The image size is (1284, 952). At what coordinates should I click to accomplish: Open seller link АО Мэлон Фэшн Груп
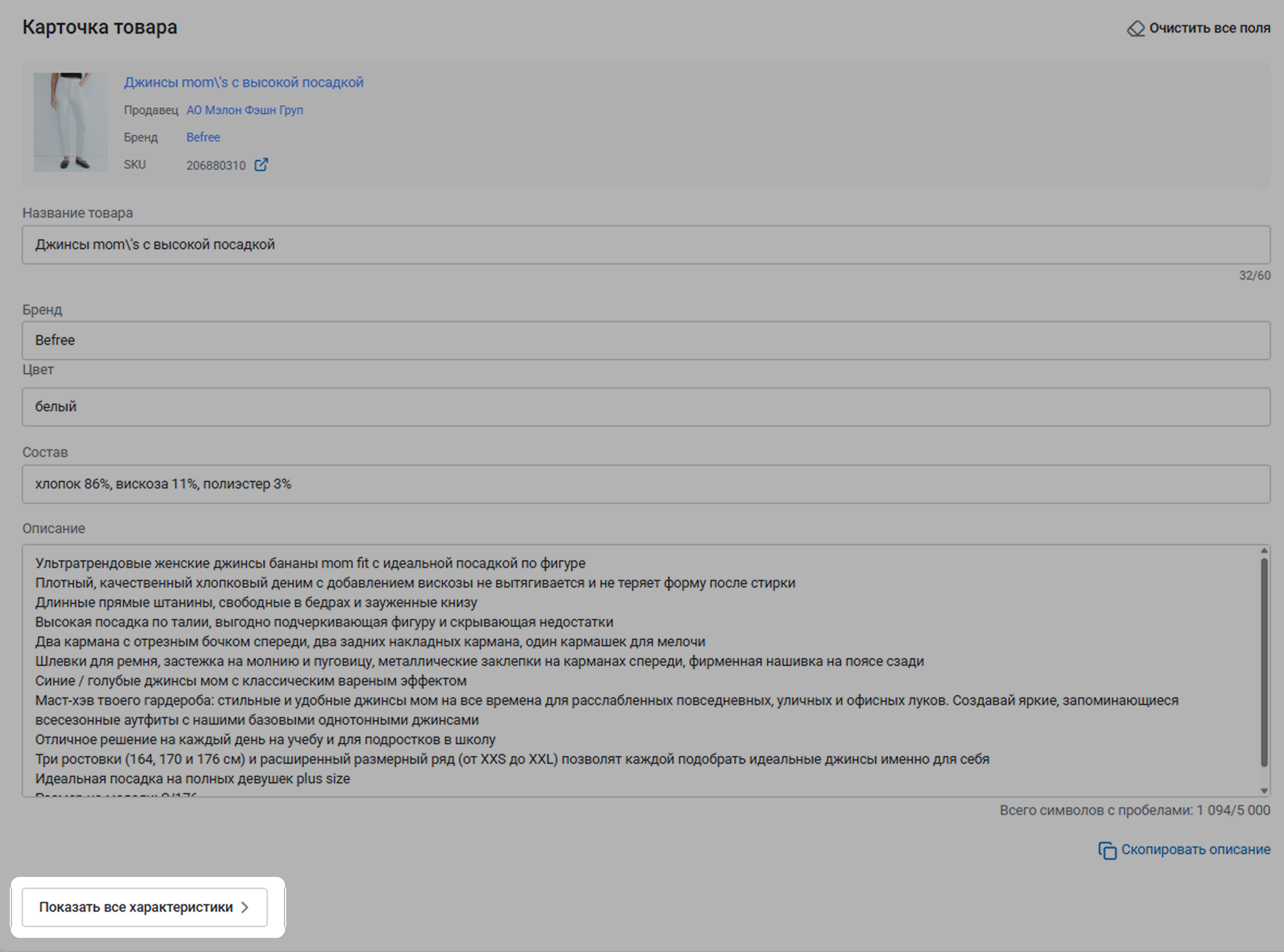pos(244,110)
